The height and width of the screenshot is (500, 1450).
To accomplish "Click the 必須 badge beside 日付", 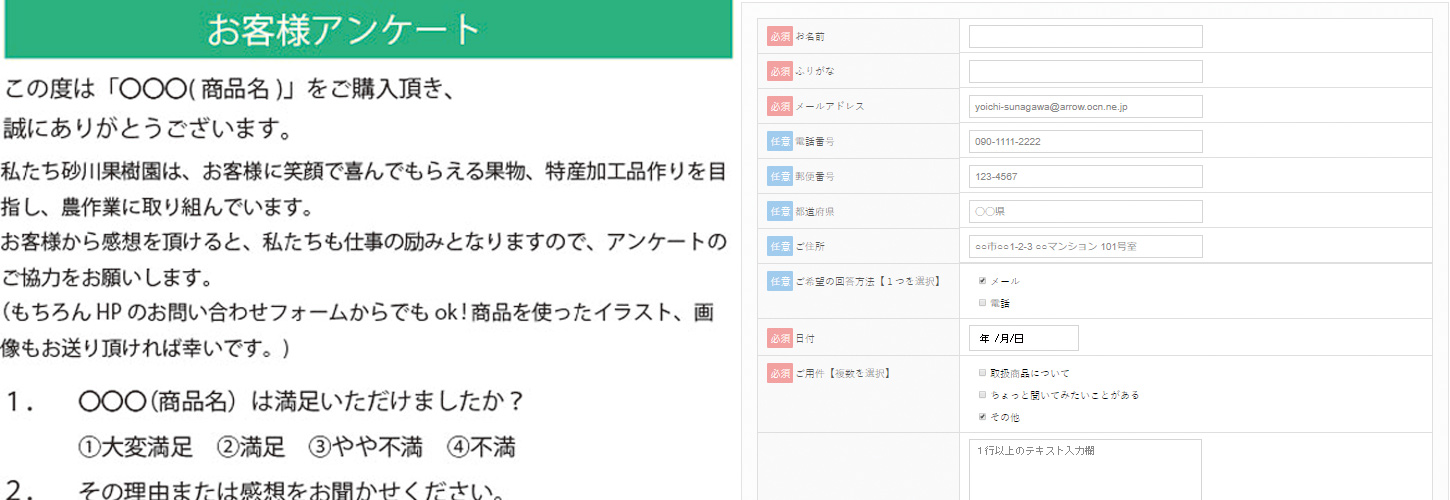I will (780, 338).
